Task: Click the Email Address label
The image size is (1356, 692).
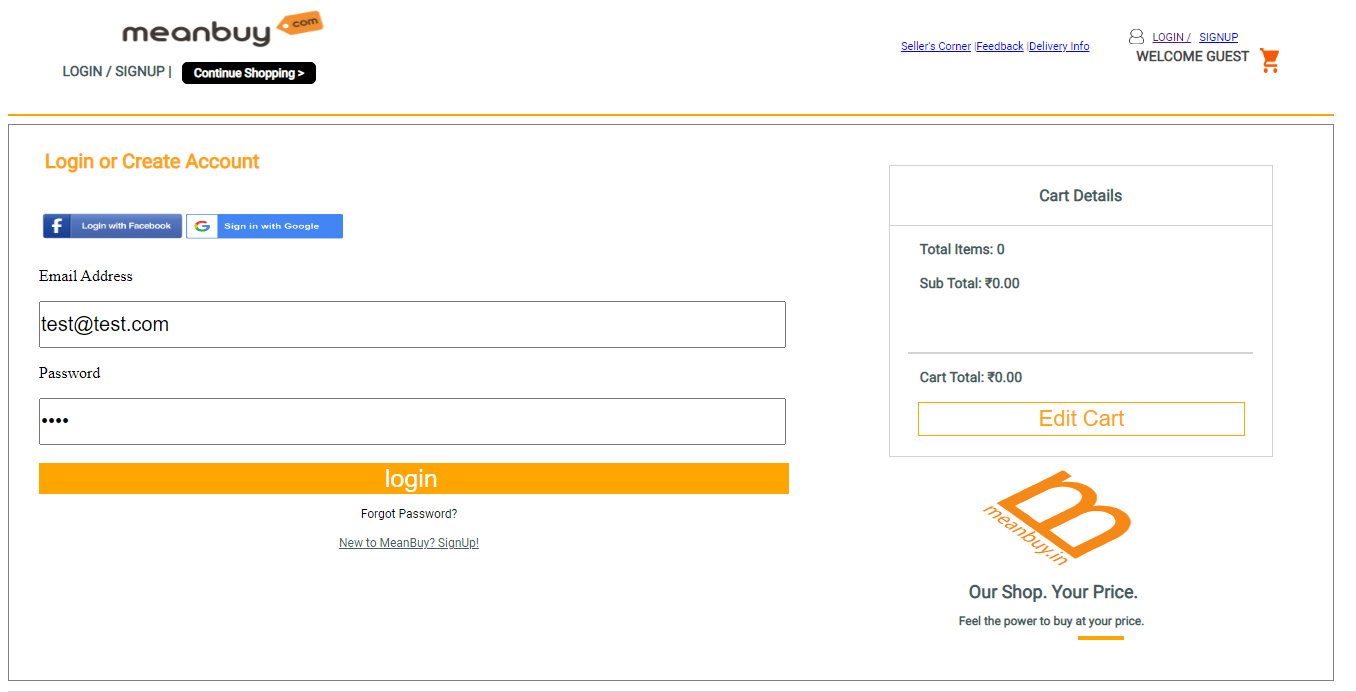Action: click(x=86, y=276)
